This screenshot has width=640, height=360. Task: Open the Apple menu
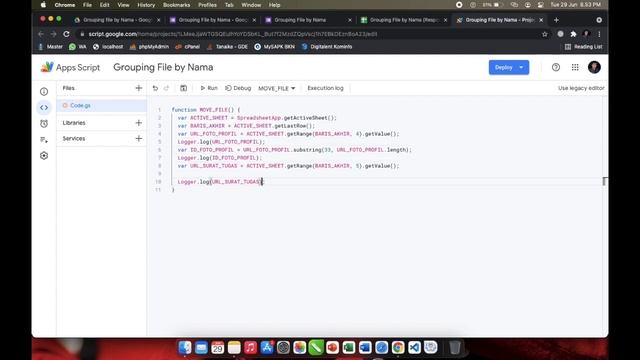click(x=43, y=5)
